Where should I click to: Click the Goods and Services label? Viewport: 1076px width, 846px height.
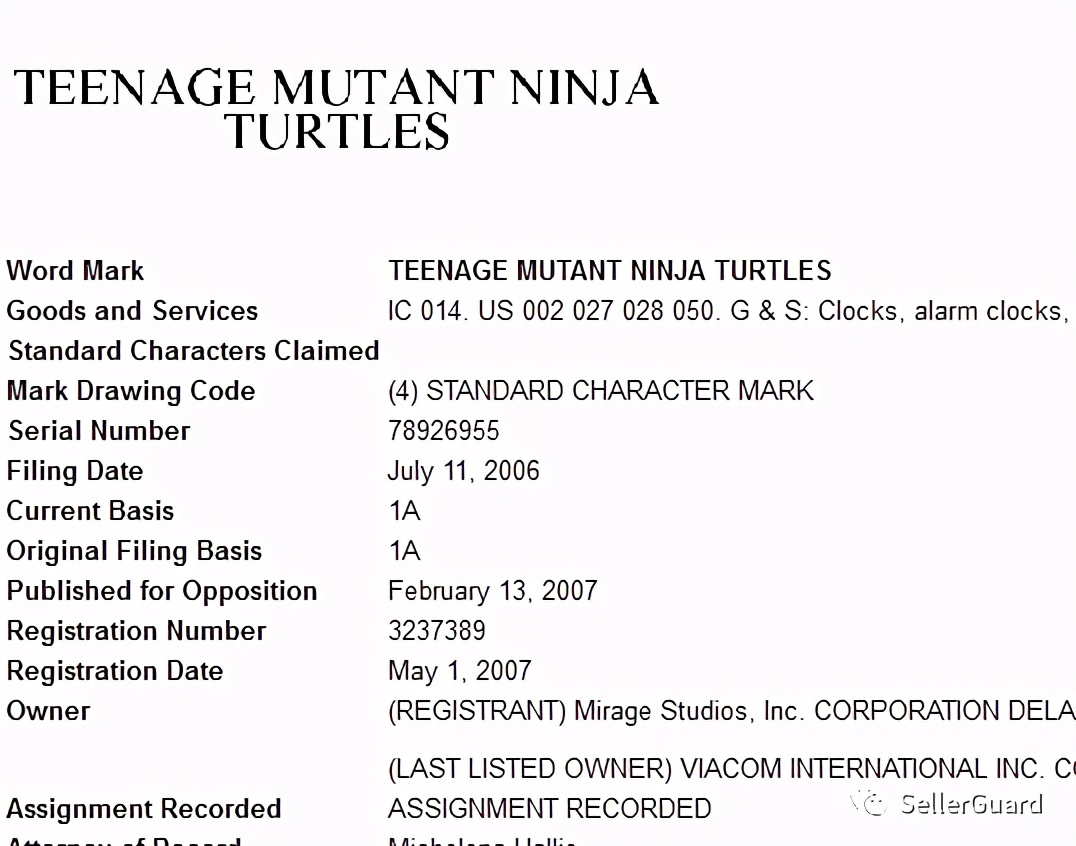click(x=132, y=311)
